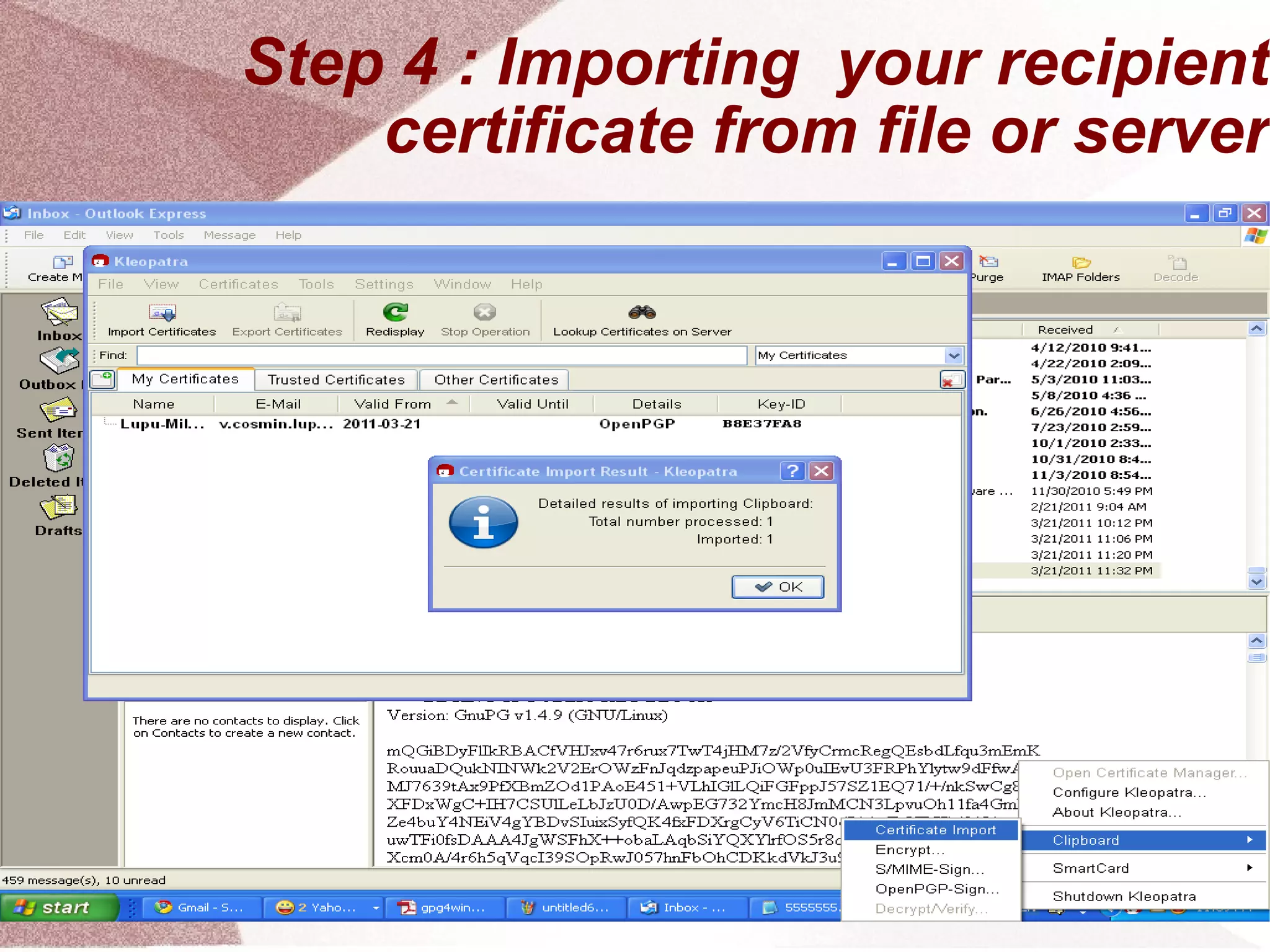Open the Deleted Items folder icon

pyautogui.click(x=58, y=466)
